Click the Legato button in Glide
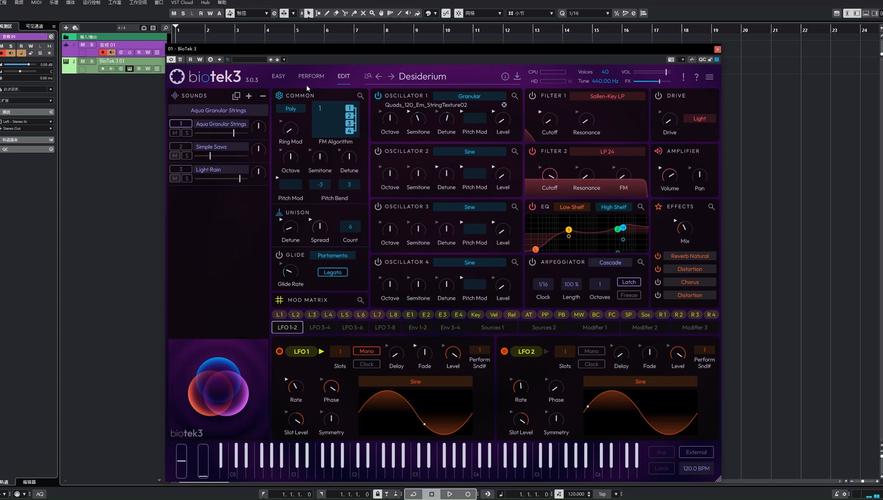Image resolution: width=883 pixels, height=500 pixels. click(332, 273)
